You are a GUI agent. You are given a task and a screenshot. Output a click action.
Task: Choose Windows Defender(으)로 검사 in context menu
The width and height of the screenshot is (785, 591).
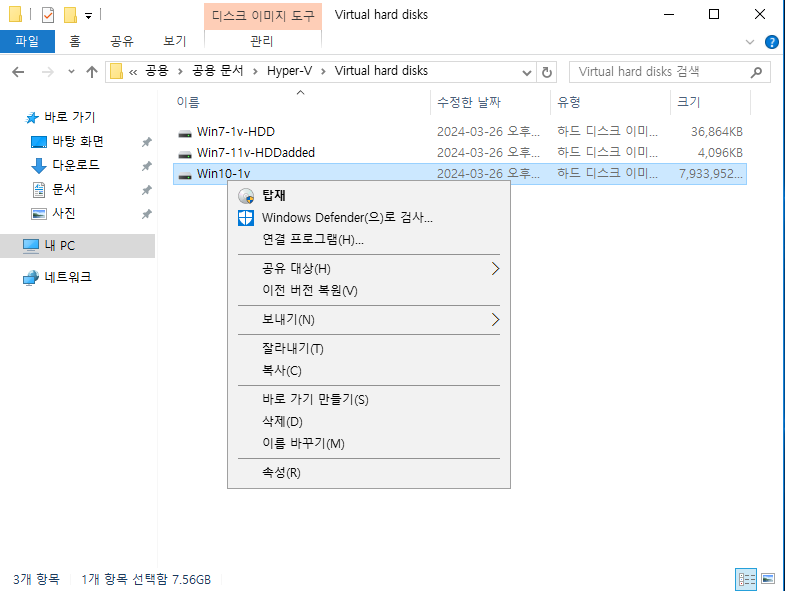[x=369, y=217]
